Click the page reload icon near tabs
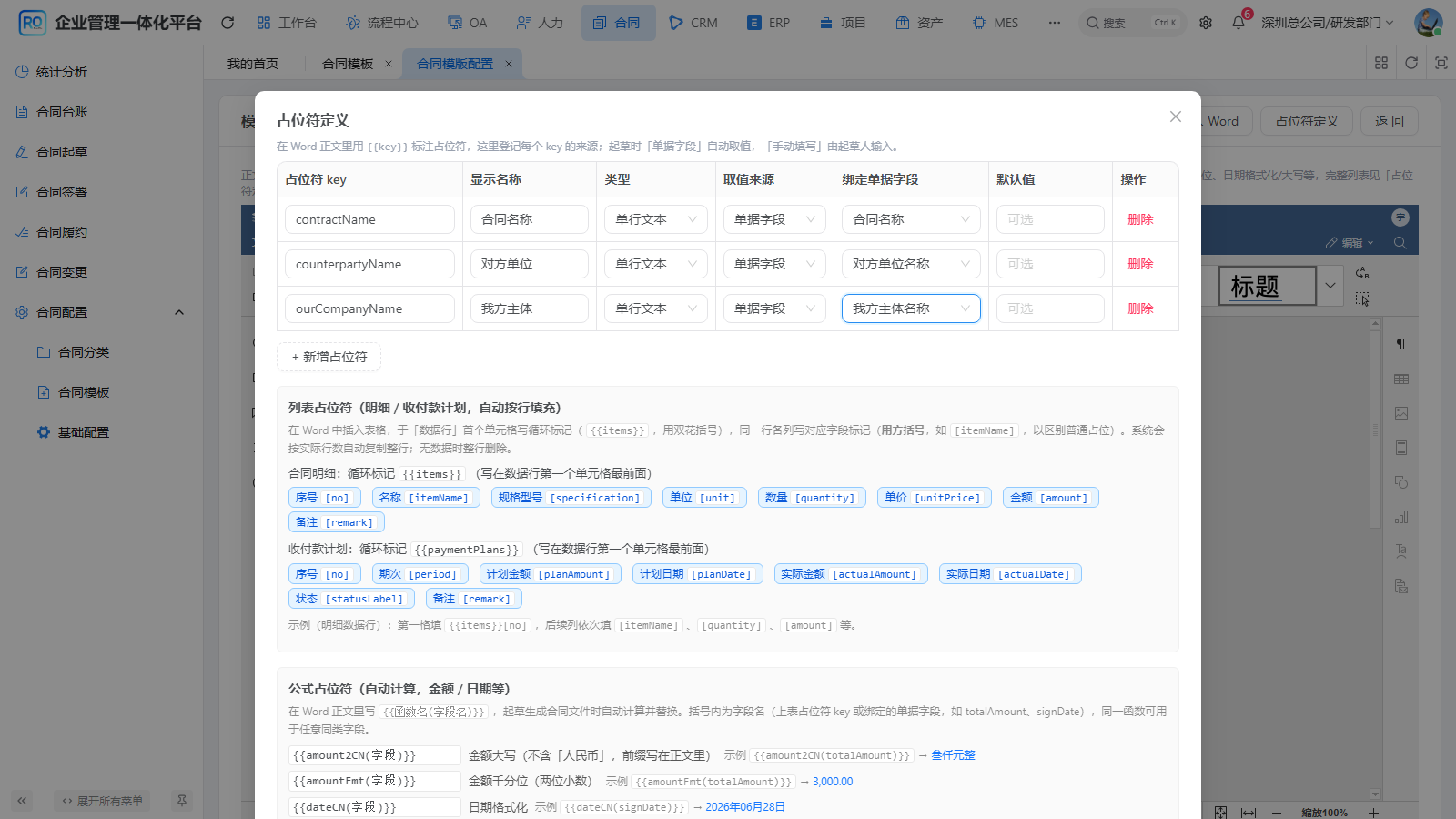The image size is (1456, 819). pos(1411,63)
